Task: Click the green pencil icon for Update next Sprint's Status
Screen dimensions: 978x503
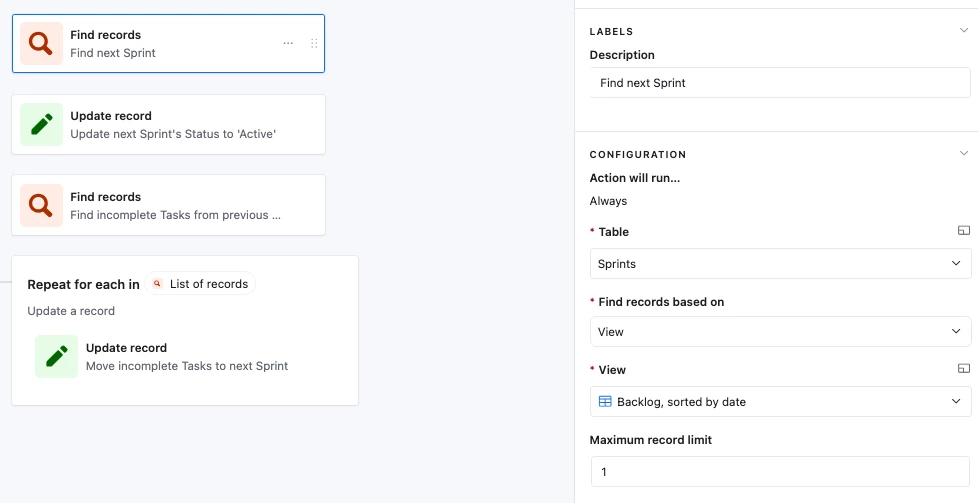Action: click(41, 124)
